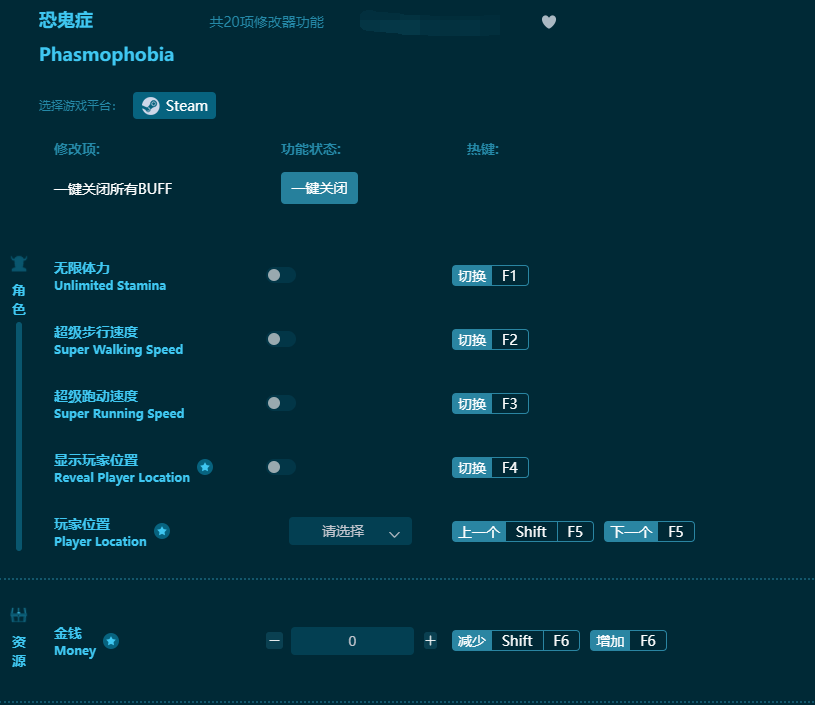
Task: Enable the Super Walking Speed toggle
Action: coord(281,339)
